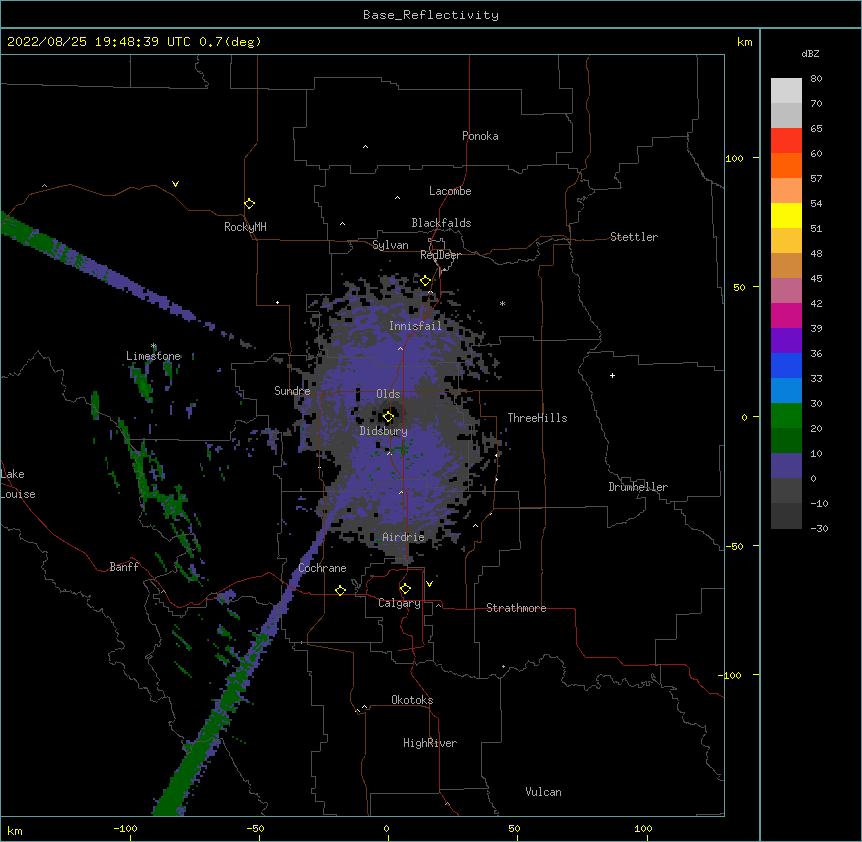Image resolution: width=862 pixels, height=842 pixels.
Task: Click the HighRiver label
Action: click(x=430, y=743)
